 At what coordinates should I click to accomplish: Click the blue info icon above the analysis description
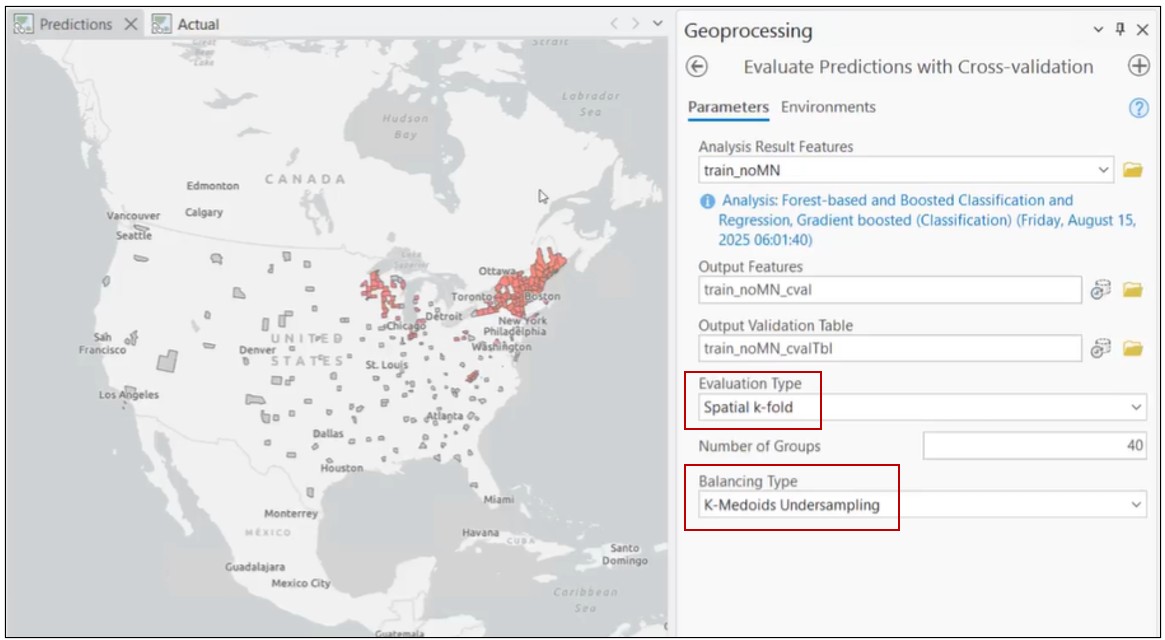709,199
